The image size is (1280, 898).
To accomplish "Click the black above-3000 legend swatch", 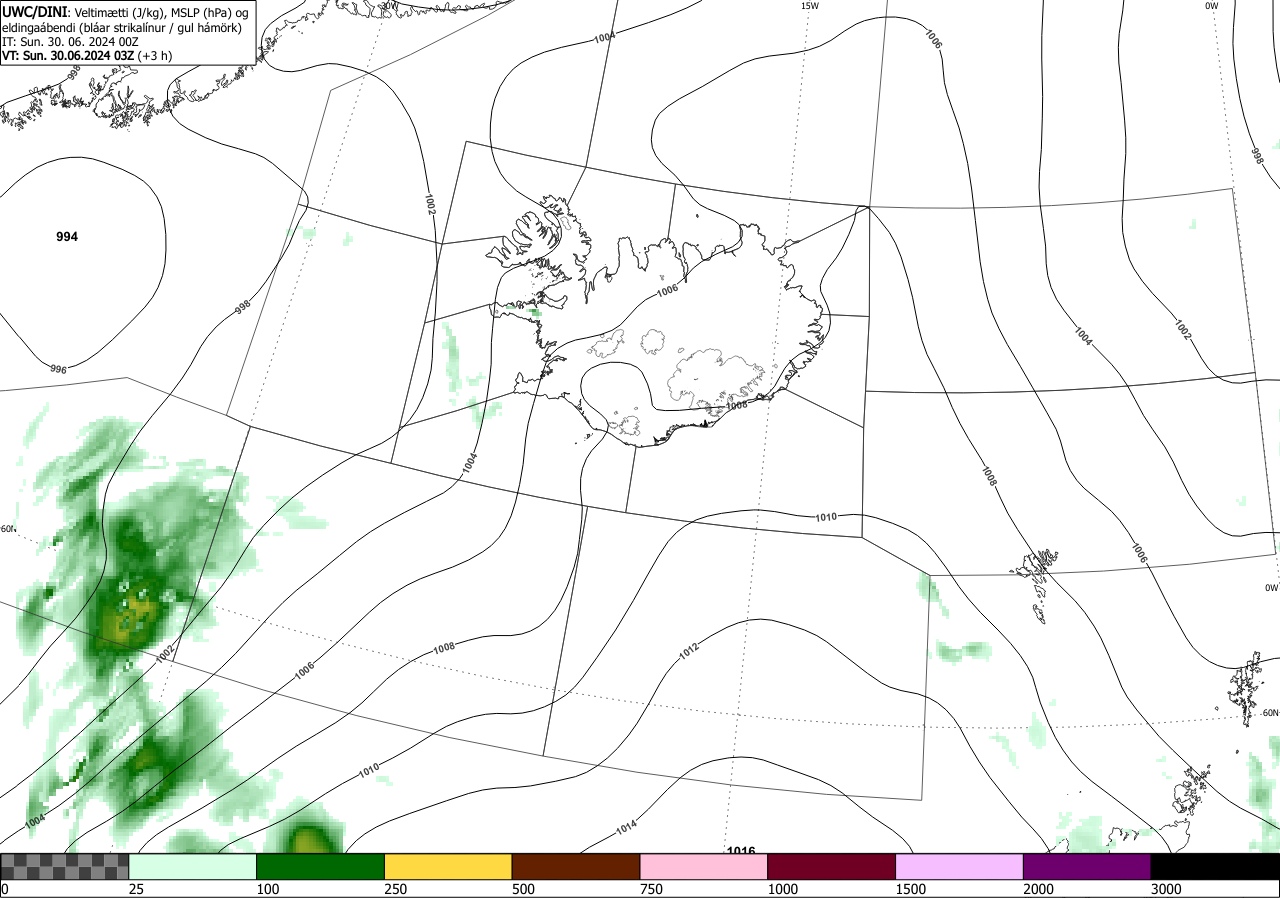I will 1215,866.
